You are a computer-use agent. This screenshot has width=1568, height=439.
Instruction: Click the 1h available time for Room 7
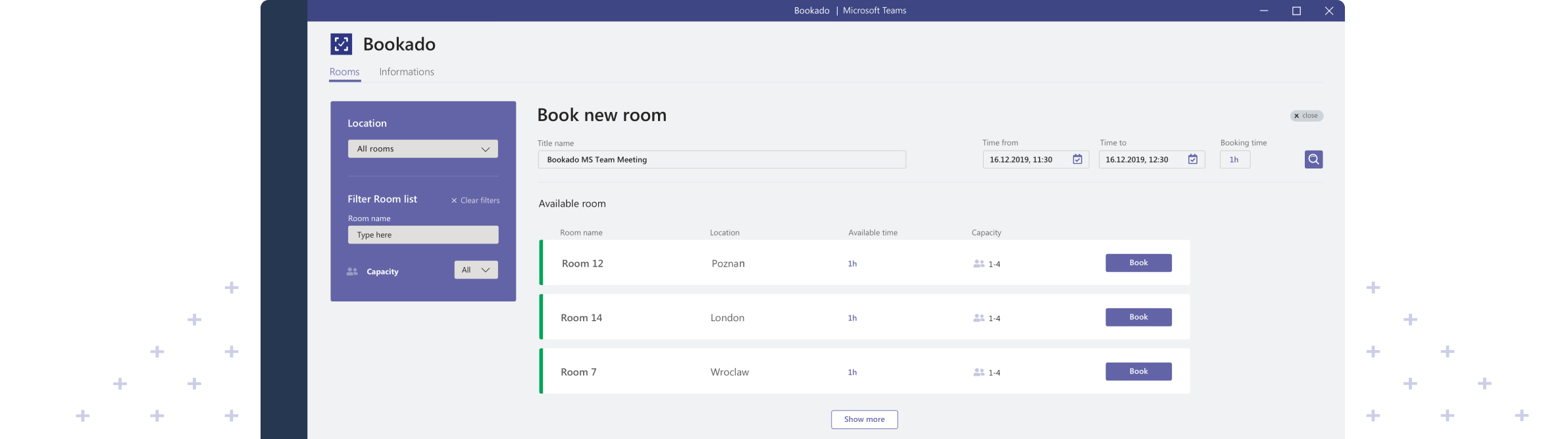(852, 372)
